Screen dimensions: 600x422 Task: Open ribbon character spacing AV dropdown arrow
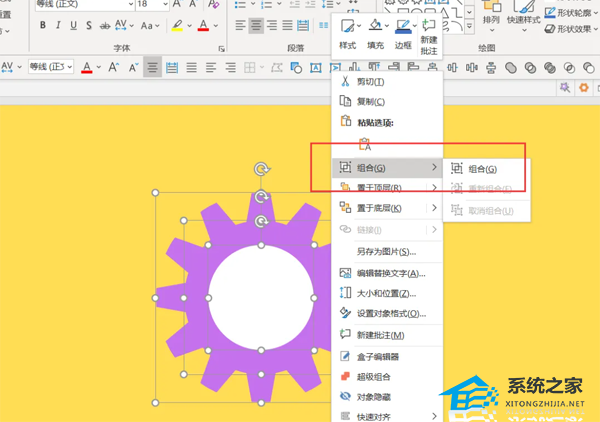click(x=132, y=26)
